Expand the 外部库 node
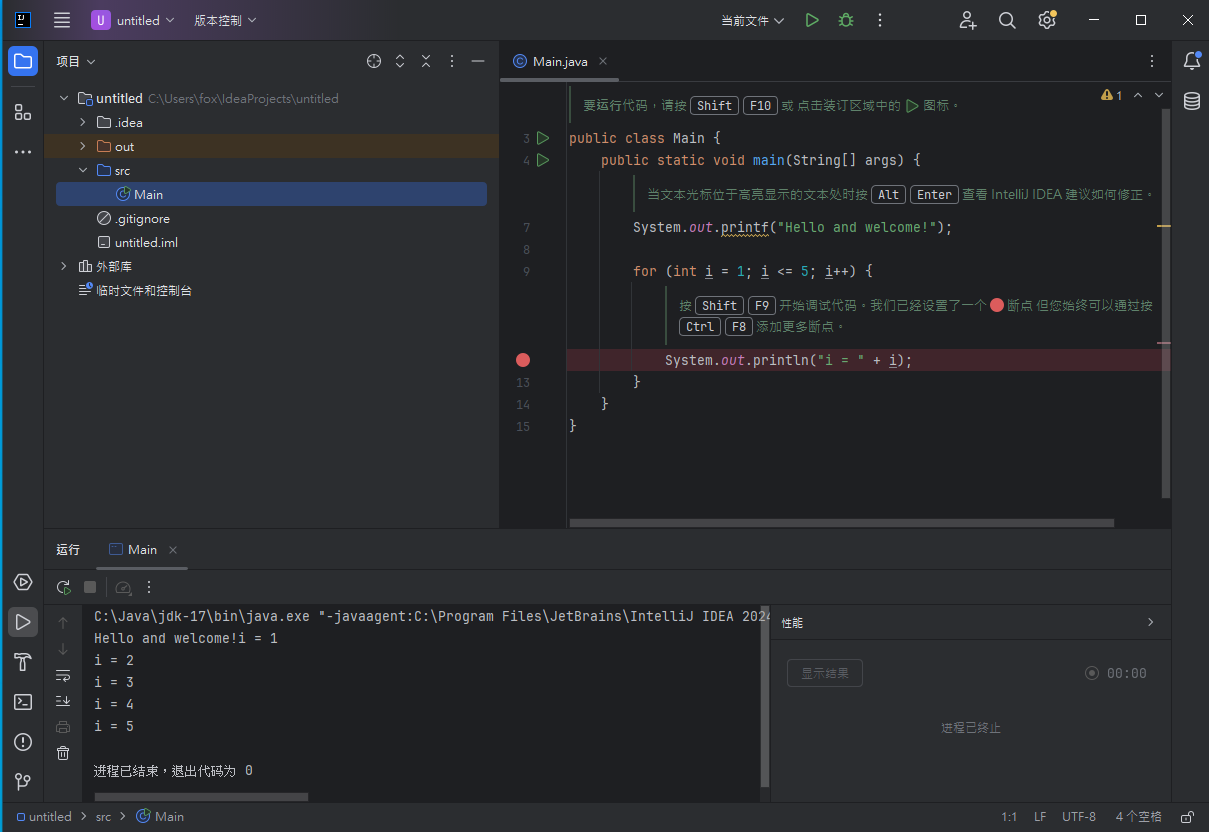Viewport: 1209px width, 832px height. 64,267
